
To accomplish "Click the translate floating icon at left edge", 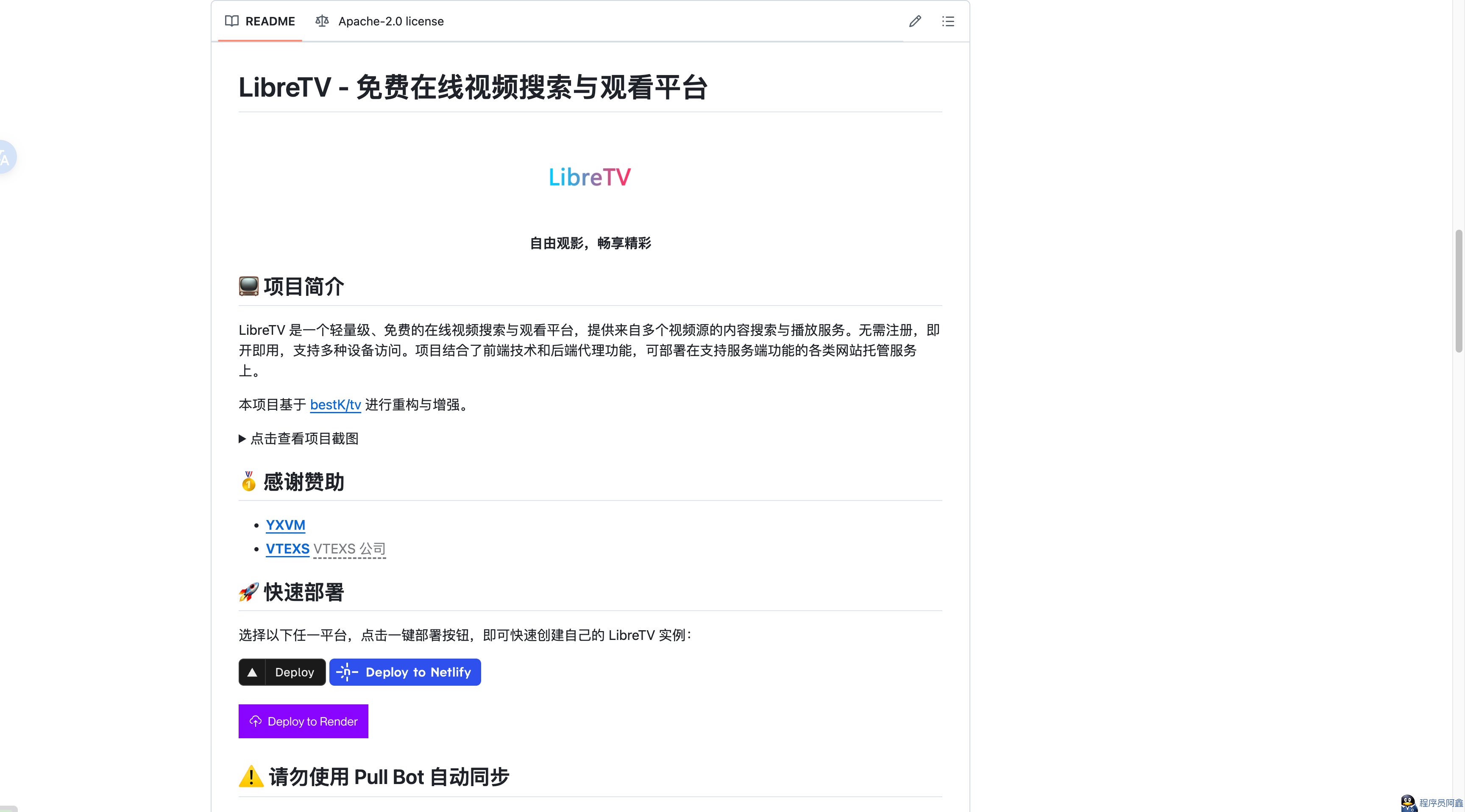I will 6,158.
